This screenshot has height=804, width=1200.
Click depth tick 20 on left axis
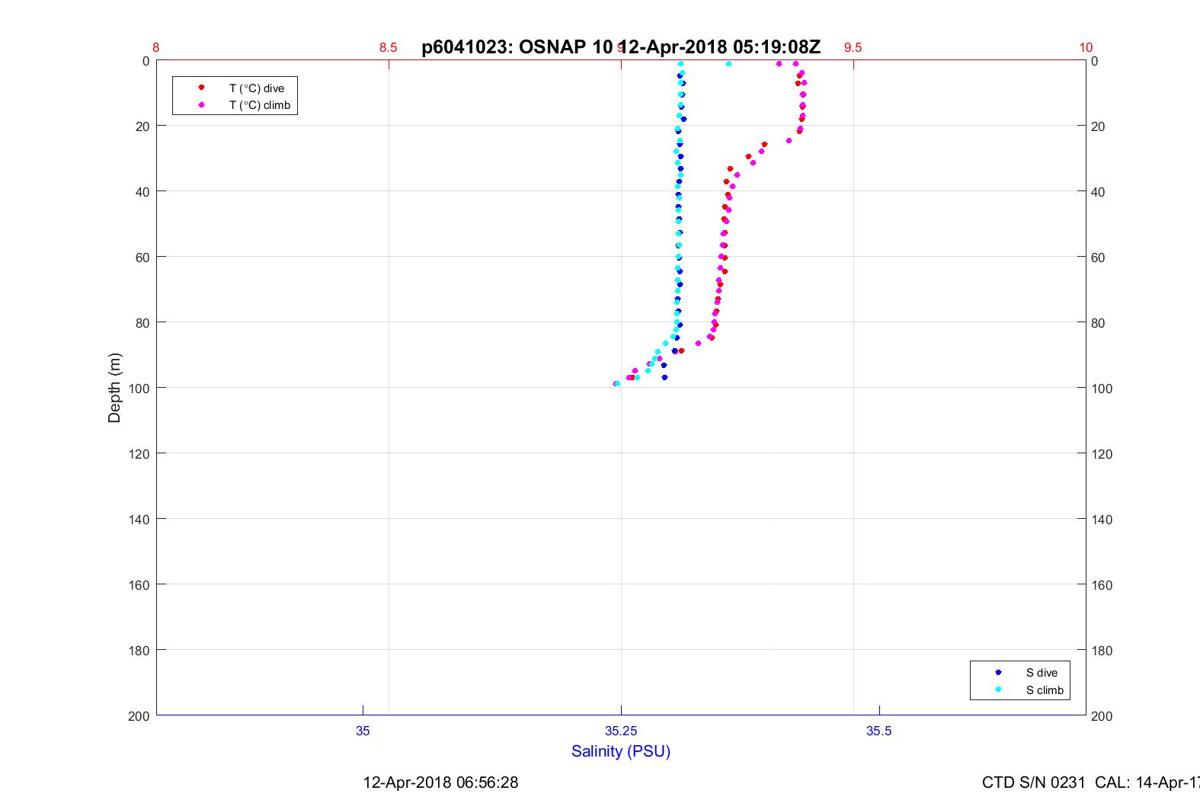click(143, 126)
